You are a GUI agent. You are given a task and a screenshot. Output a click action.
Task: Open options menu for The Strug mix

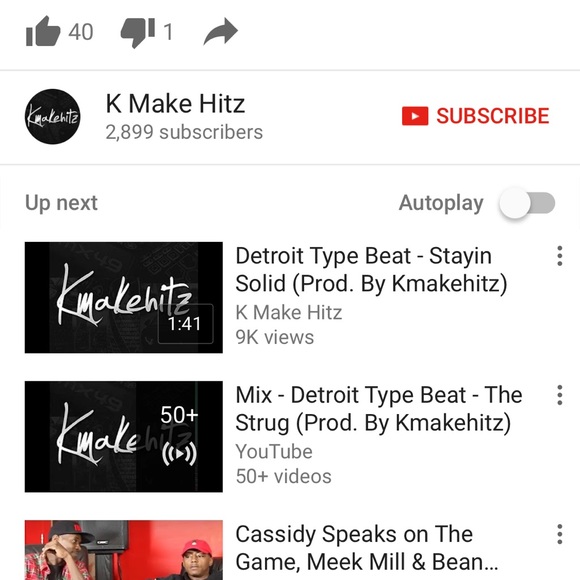(x=560, y=395)
